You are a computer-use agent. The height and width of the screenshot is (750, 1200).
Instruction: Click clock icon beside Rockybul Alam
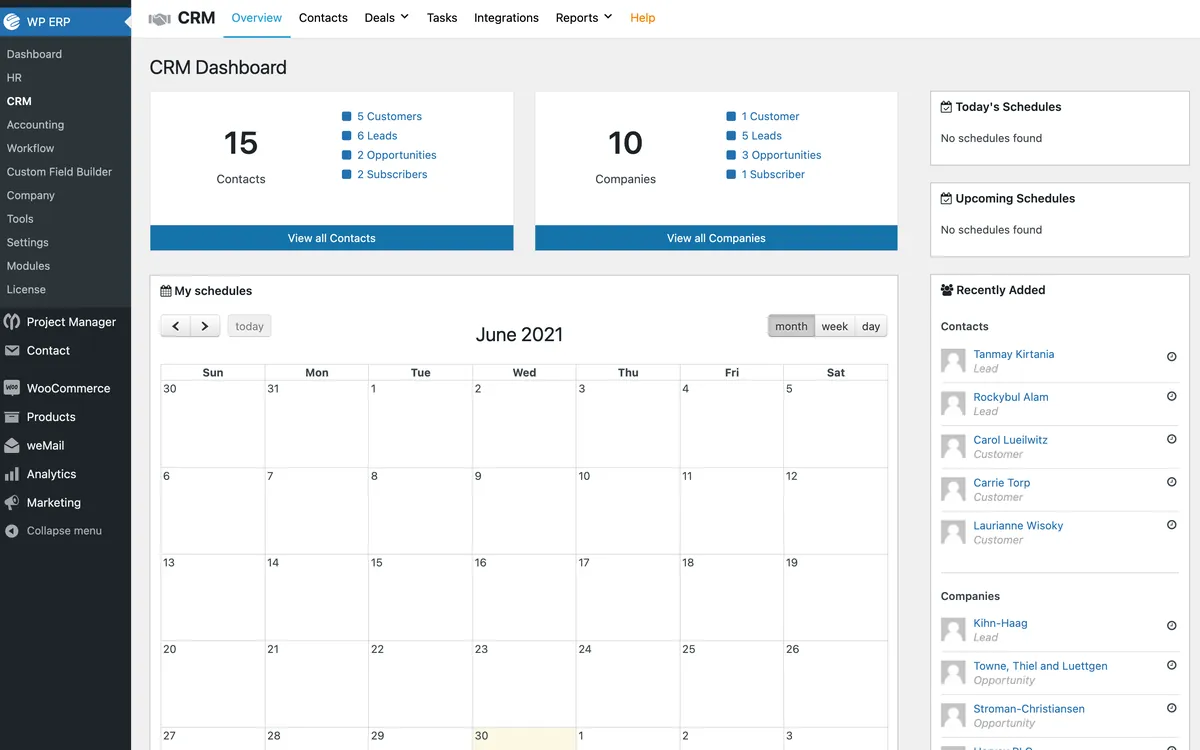click(1172, 397)
